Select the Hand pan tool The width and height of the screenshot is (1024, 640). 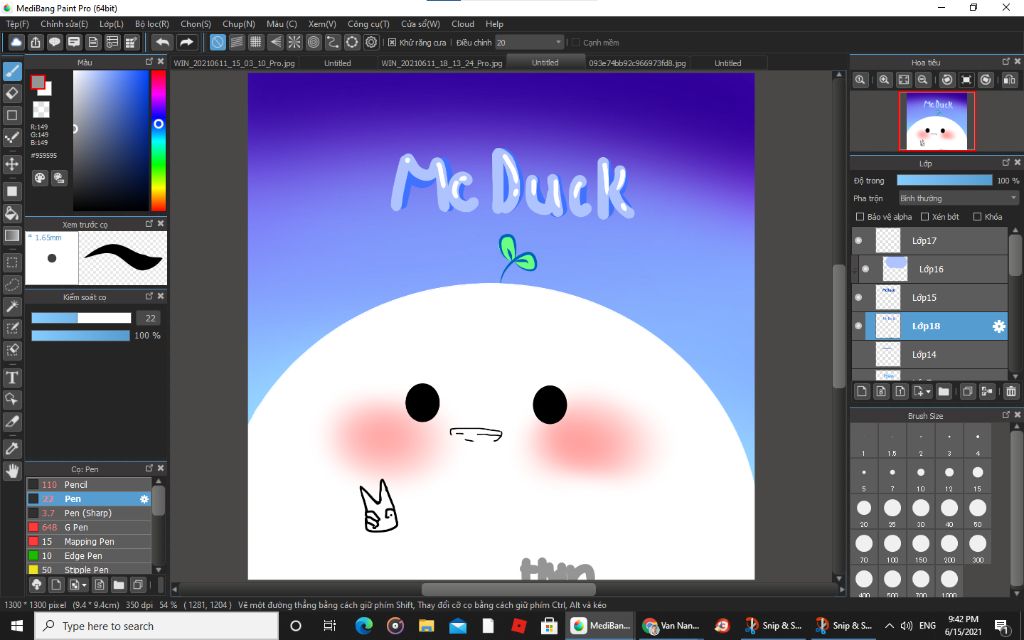click(12, 470)
